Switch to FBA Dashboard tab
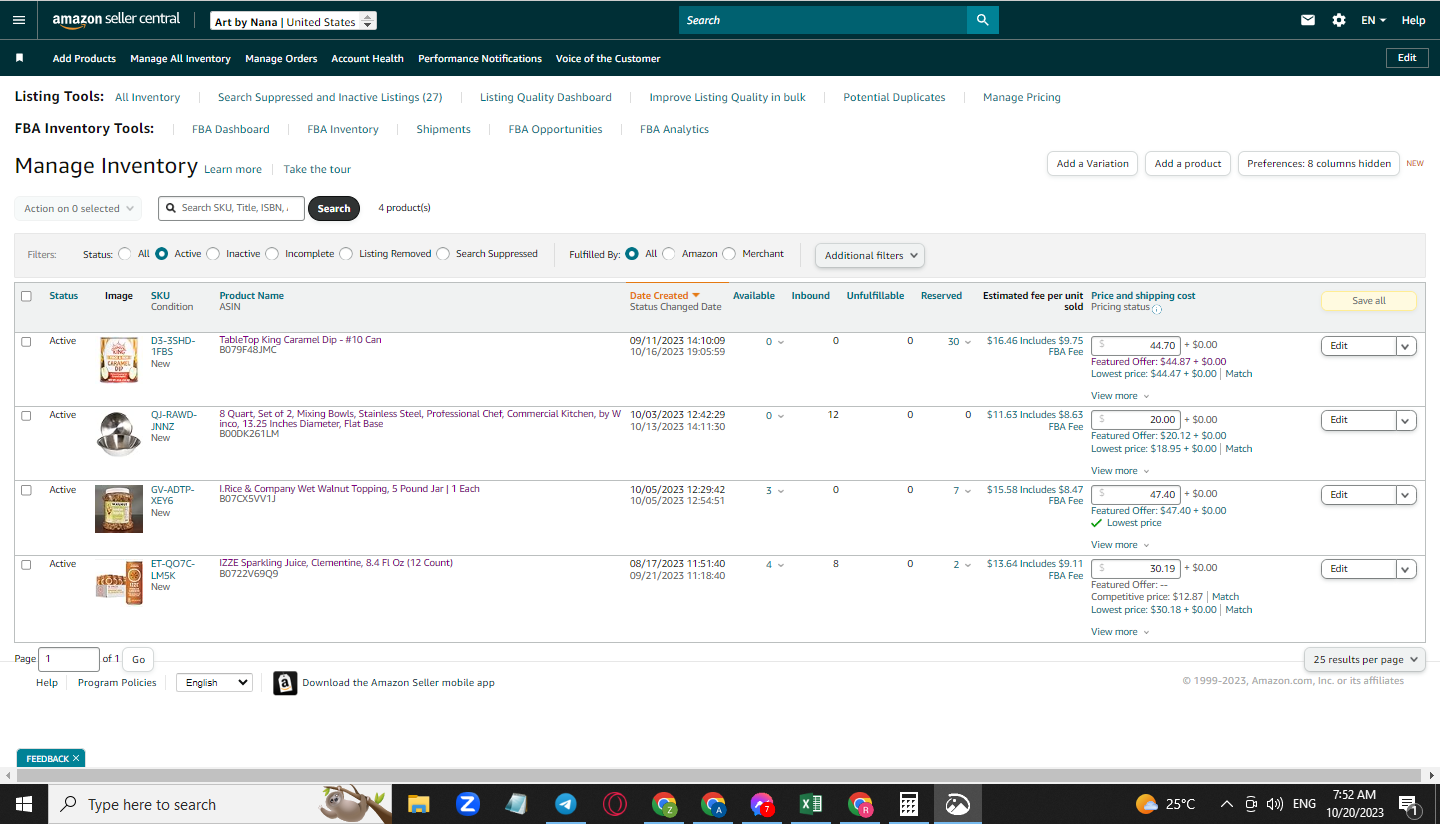This screenshot has width=1440, height=824. point(231,129)
